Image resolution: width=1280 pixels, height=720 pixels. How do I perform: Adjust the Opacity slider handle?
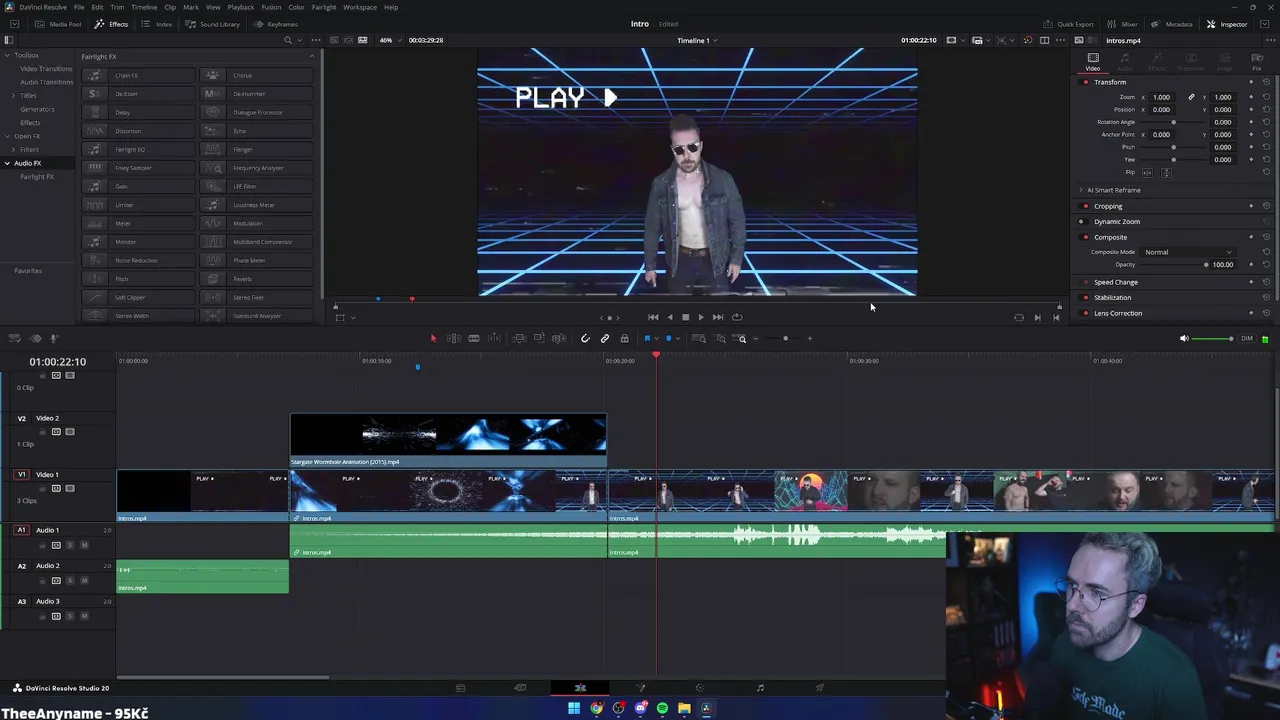[x=1206, y=265]
